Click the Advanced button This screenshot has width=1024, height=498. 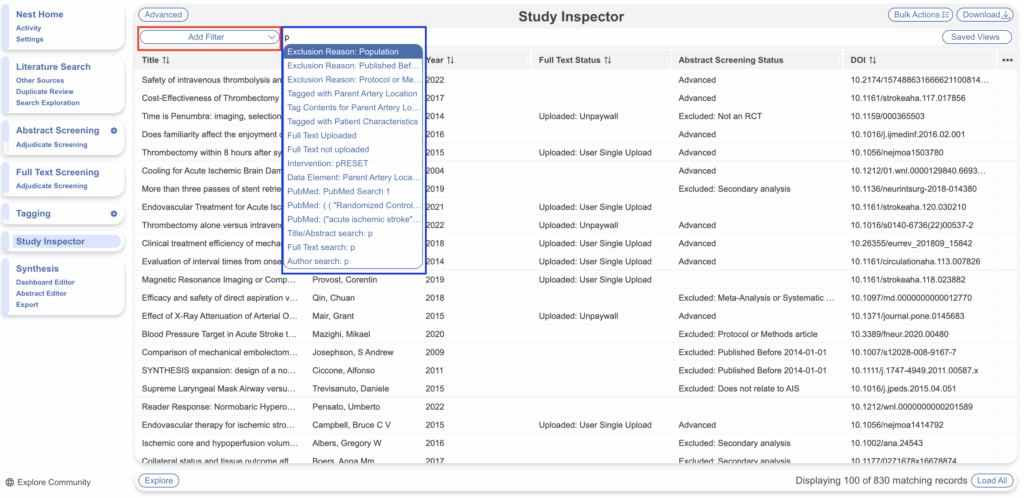(164, 15)
